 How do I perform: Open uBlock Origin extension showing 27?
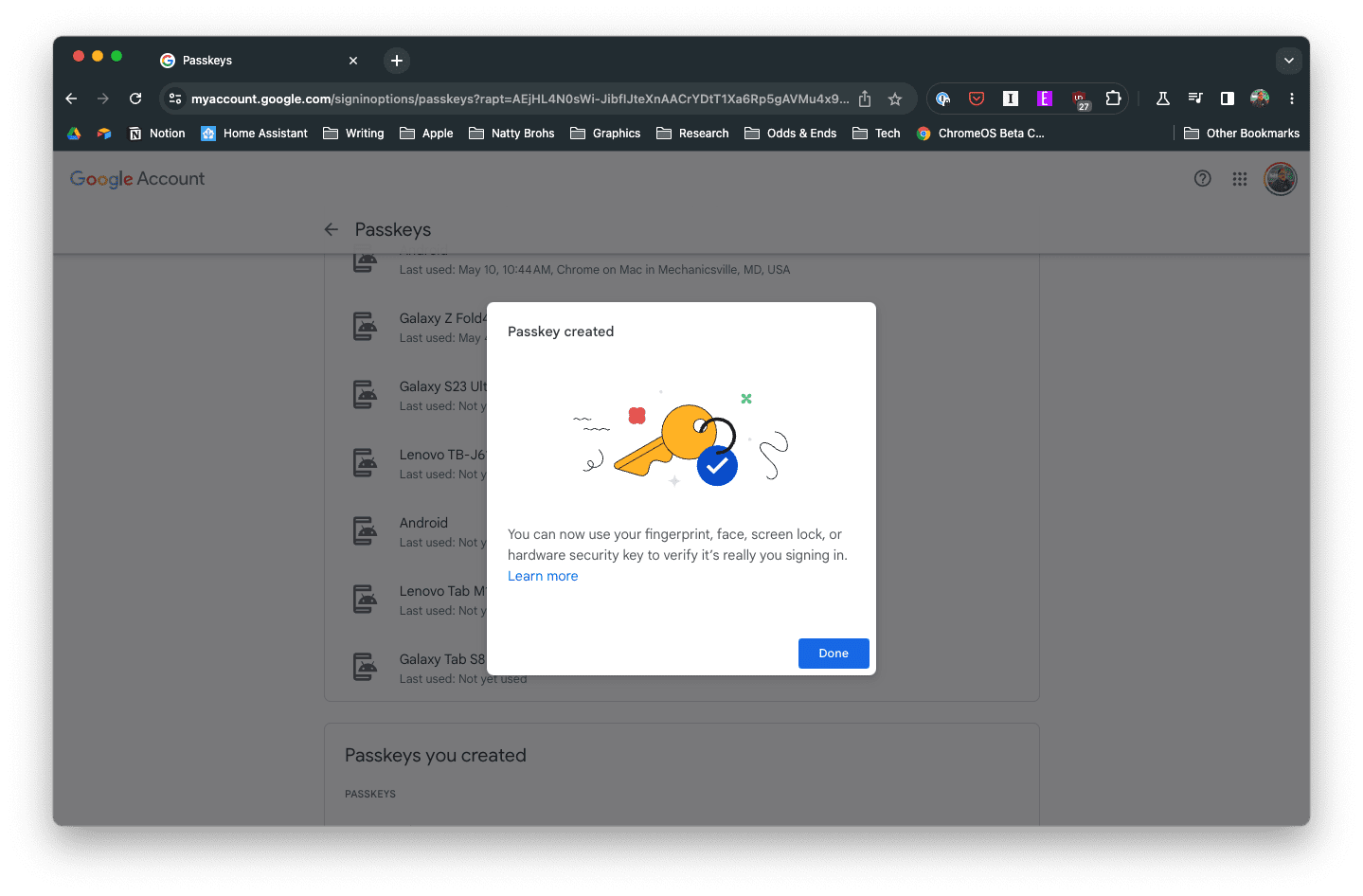1080,99
